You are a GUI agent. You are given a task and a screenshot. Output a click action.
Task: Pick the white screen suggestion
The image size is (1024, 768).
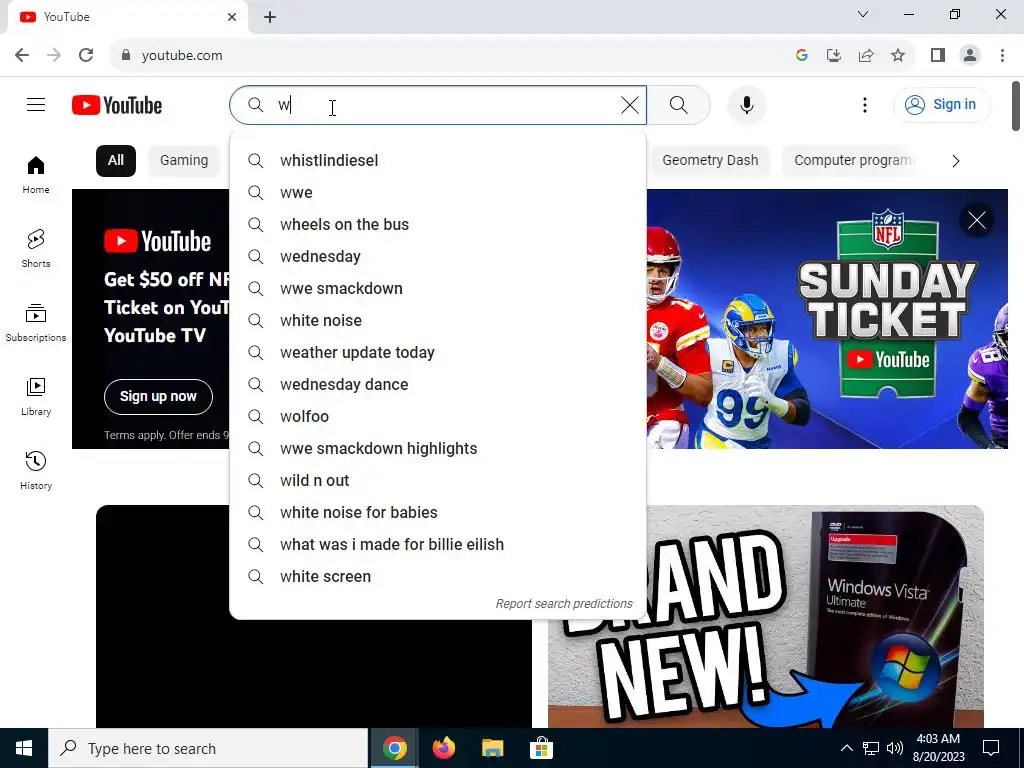(438, 577)
